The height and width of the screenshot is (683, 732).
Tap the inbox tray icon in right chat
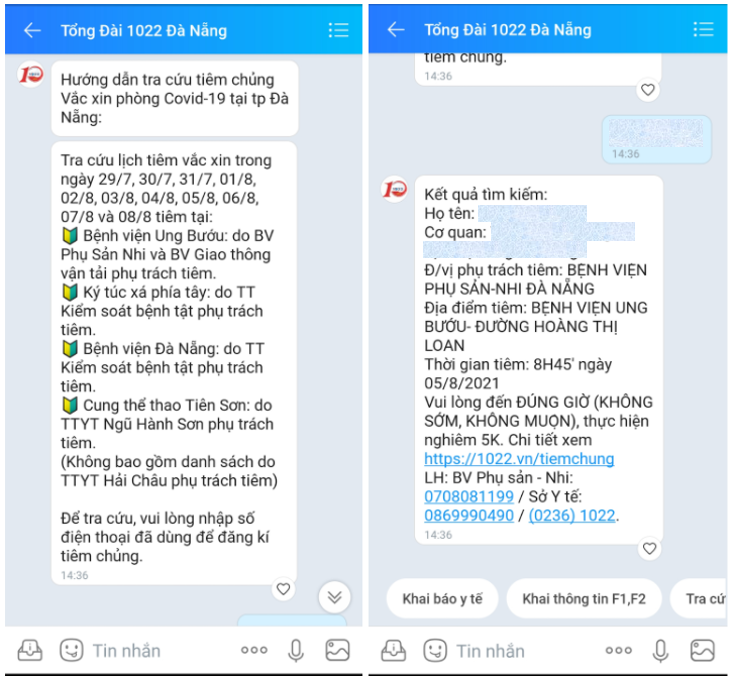[x=394, y=650]
